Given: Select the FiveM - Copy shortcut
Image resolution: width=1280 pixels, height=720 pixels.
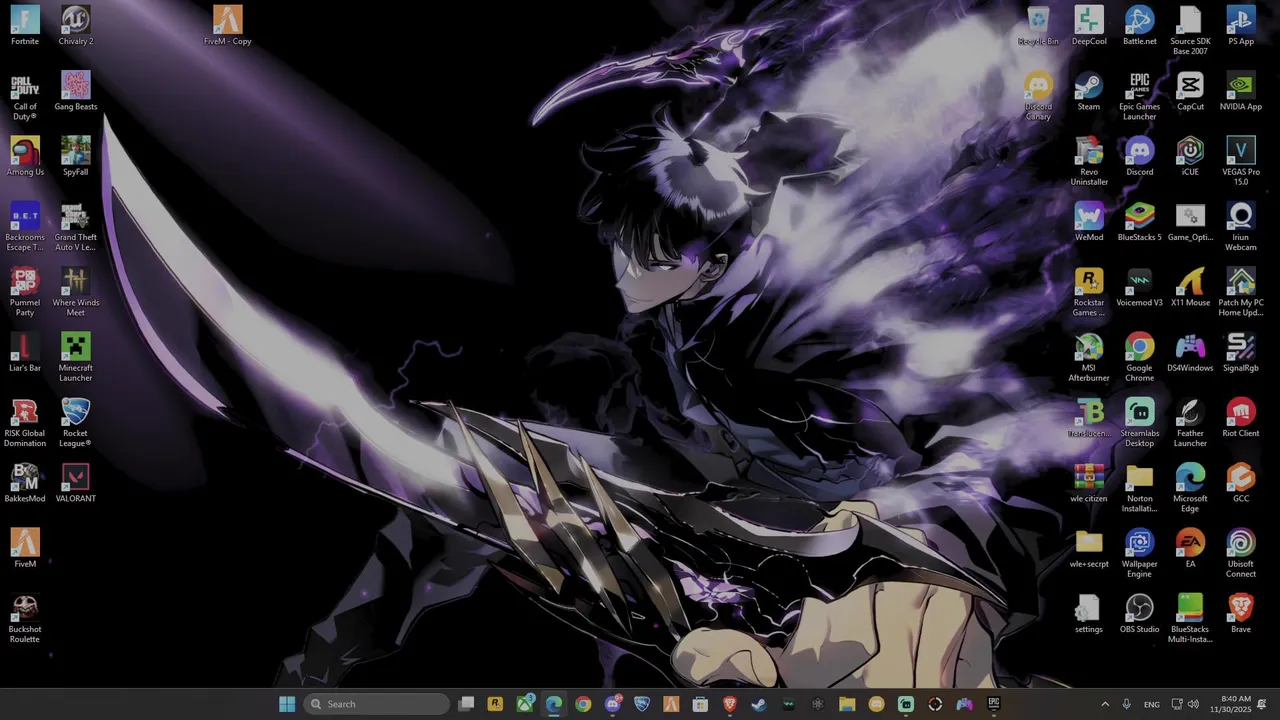Looking at the screenshot, I should click(x=227, y=26).
